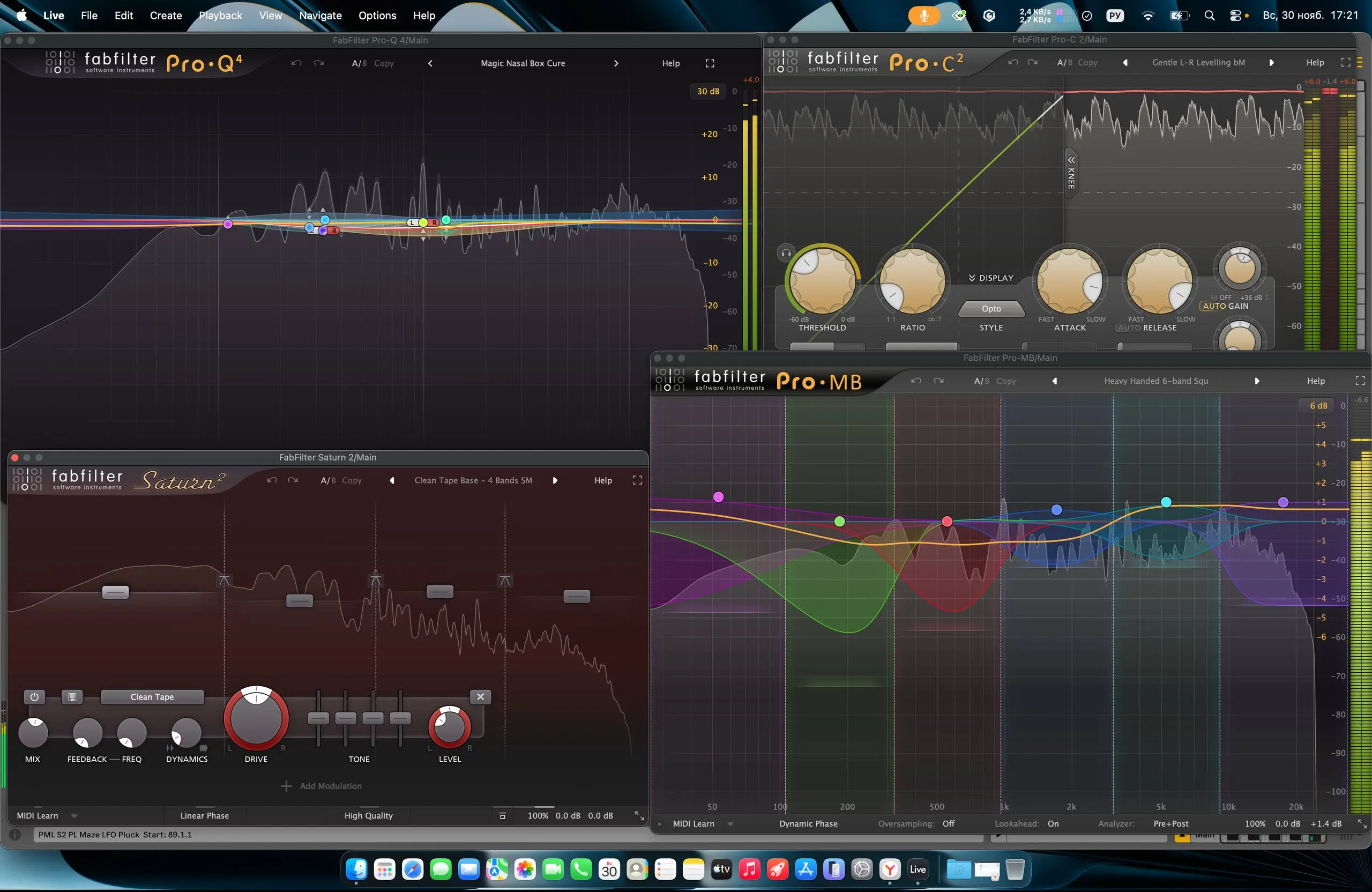Click the resize icon in Pro-MB bottom bar
The width and height of the screenshot is (1372, 892).
click(1362, 823)
